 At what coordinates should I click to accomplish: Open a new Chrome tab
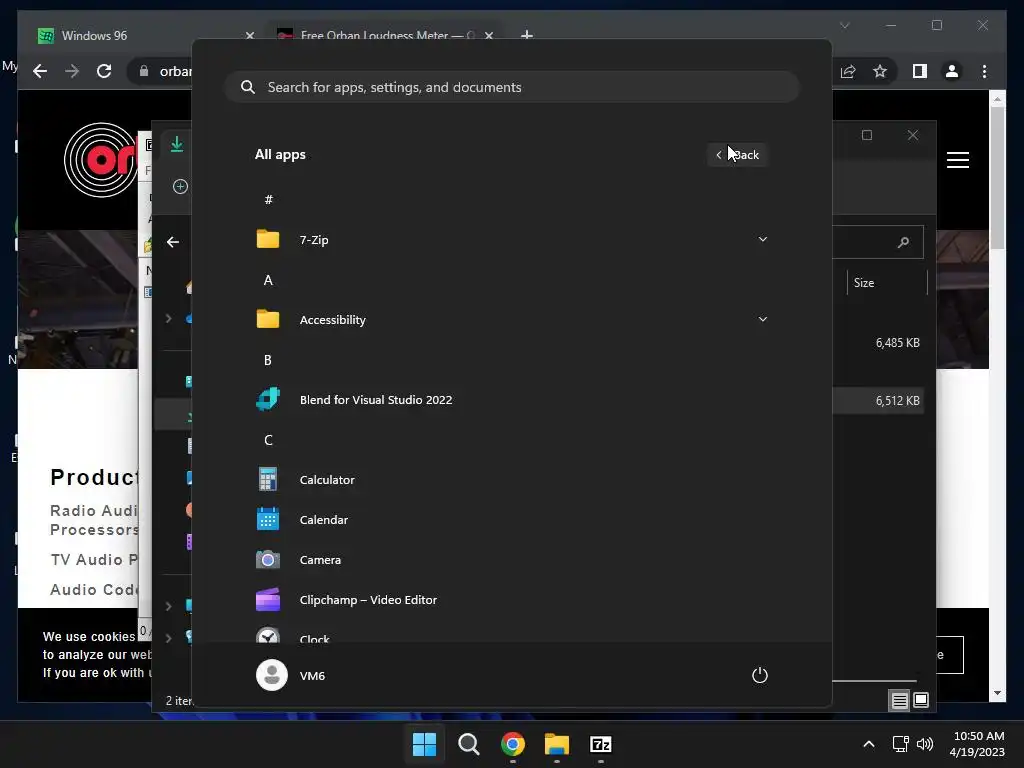click(526, 35)
